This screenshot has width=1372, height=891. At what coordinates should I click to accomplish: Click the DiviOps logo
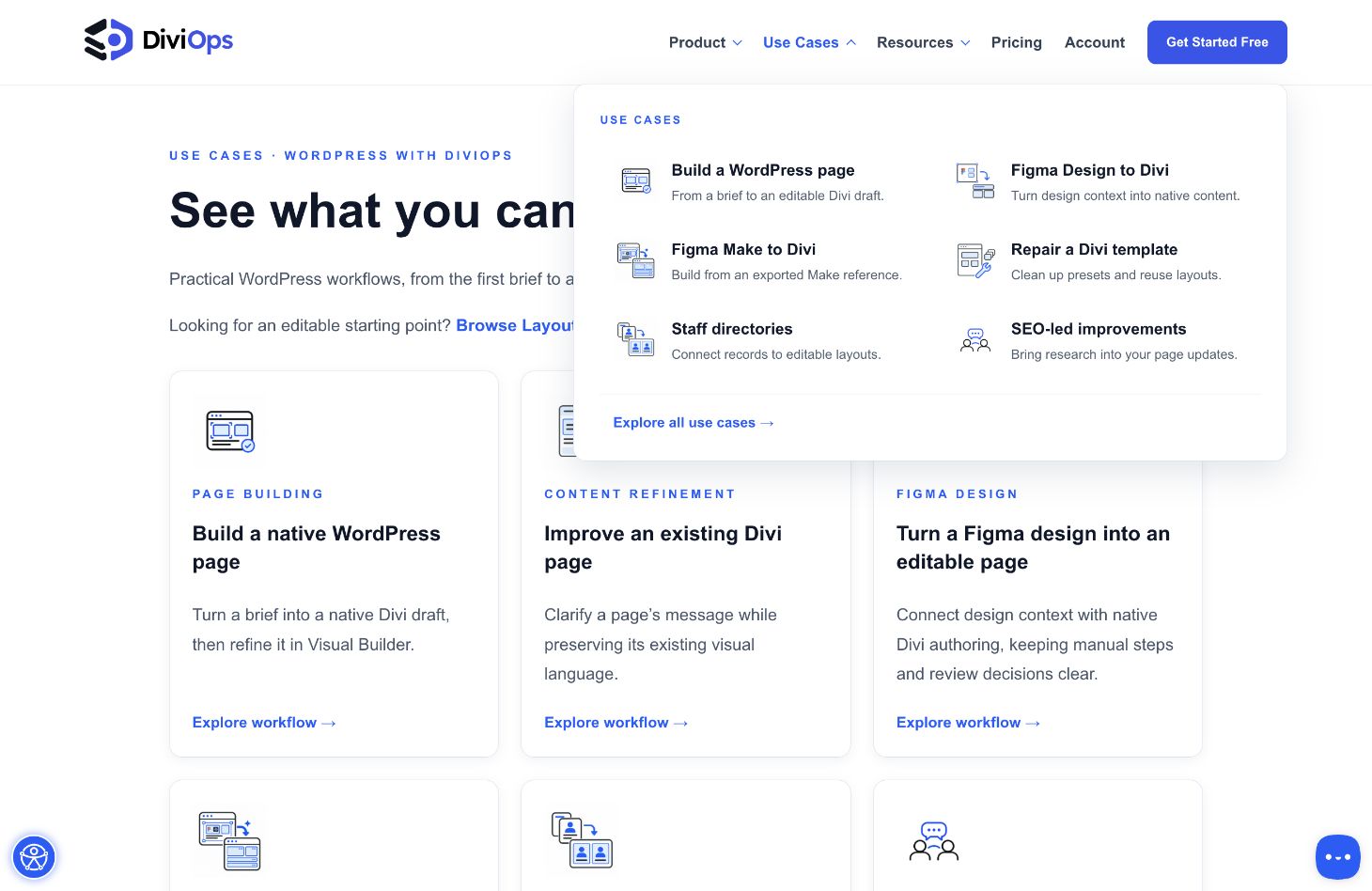pyautogui.click(x=158, y=40)
